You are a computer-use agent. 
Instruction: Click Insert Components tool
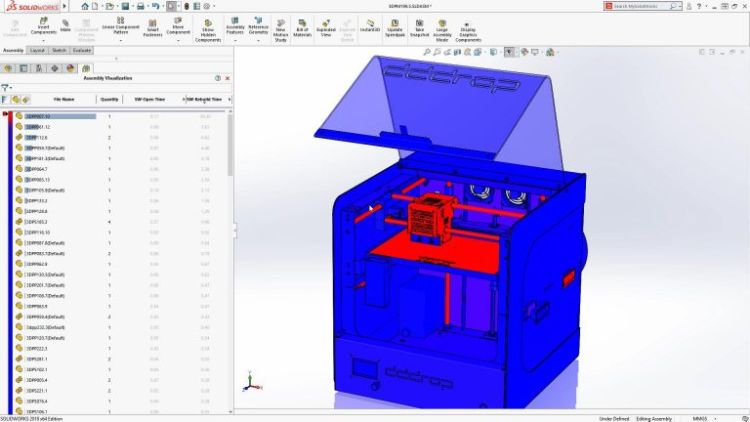click(x=44, y=26)
